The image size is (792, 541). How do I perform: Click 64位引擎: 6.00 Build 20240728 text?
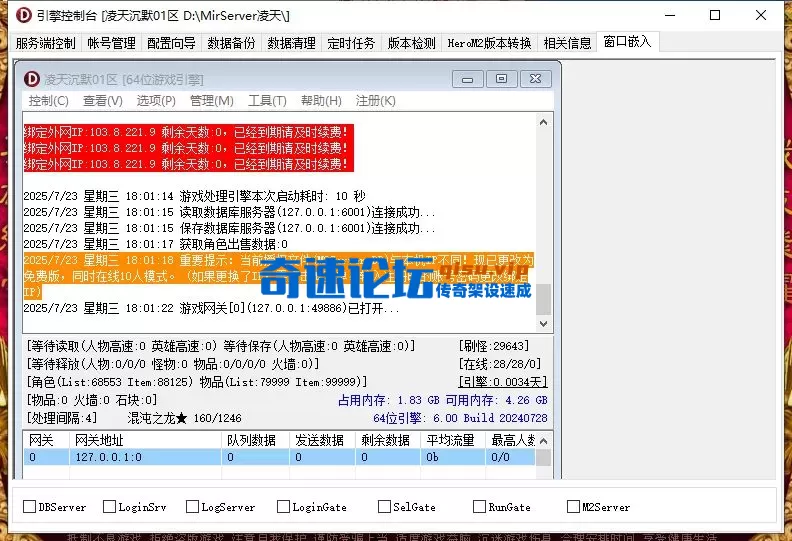[460, 418]
